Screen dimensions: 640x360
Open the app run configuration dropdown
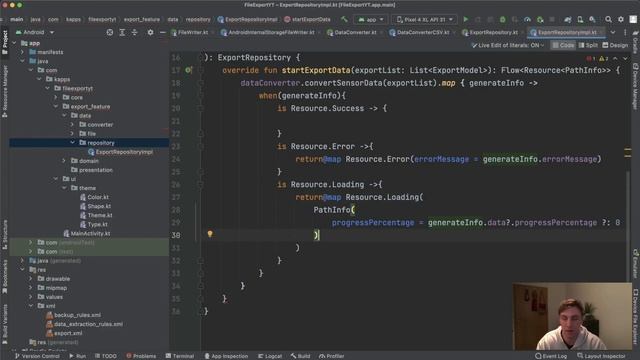371,19
